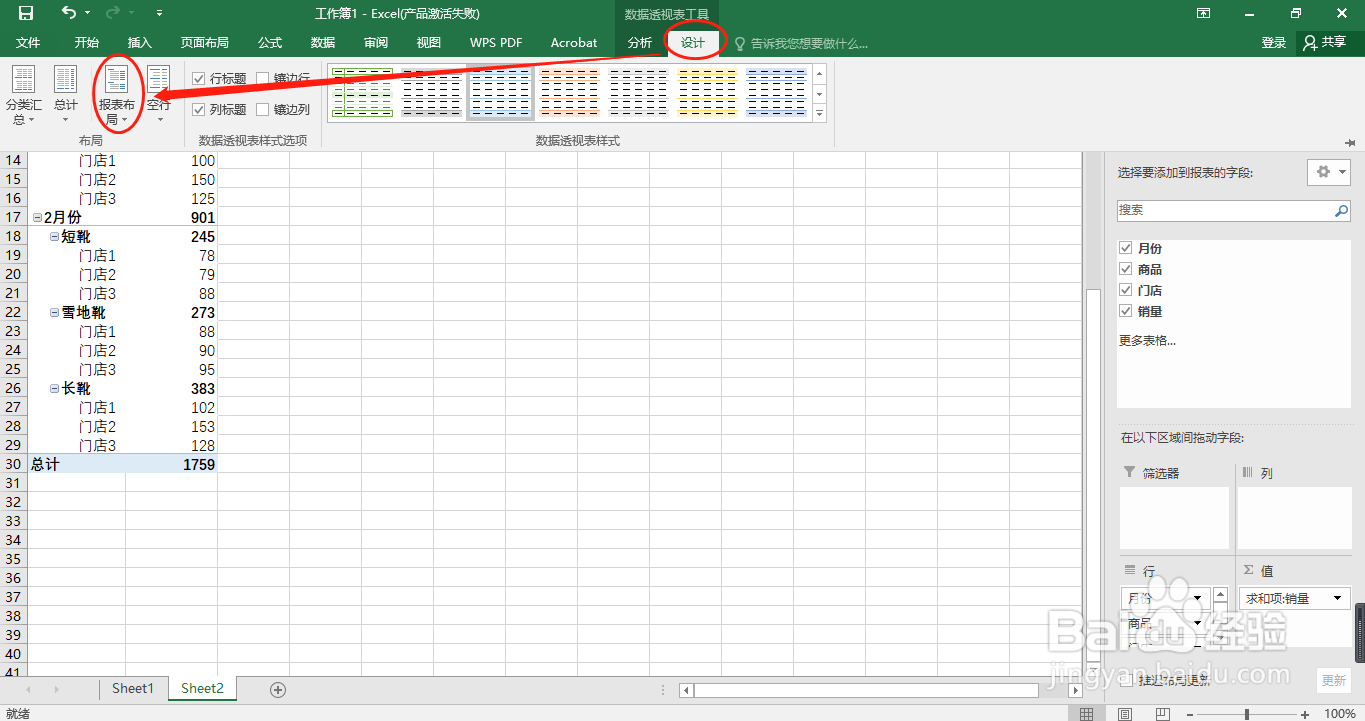Open the 月份 row field dropdown
The image size is (1365, 721).
[1198, 598]
